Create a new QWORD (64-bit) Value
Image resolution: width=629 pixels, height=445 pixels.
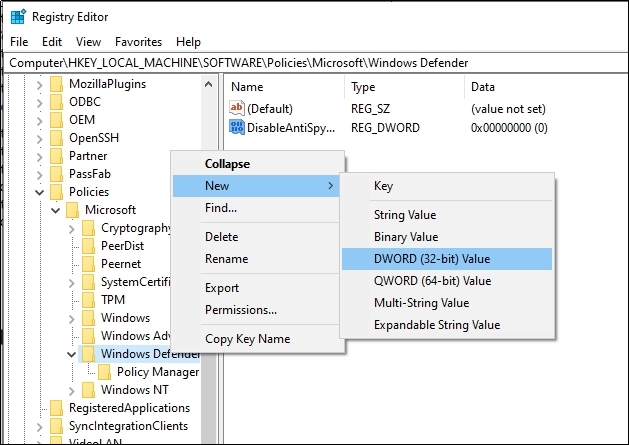pos(447,281)
